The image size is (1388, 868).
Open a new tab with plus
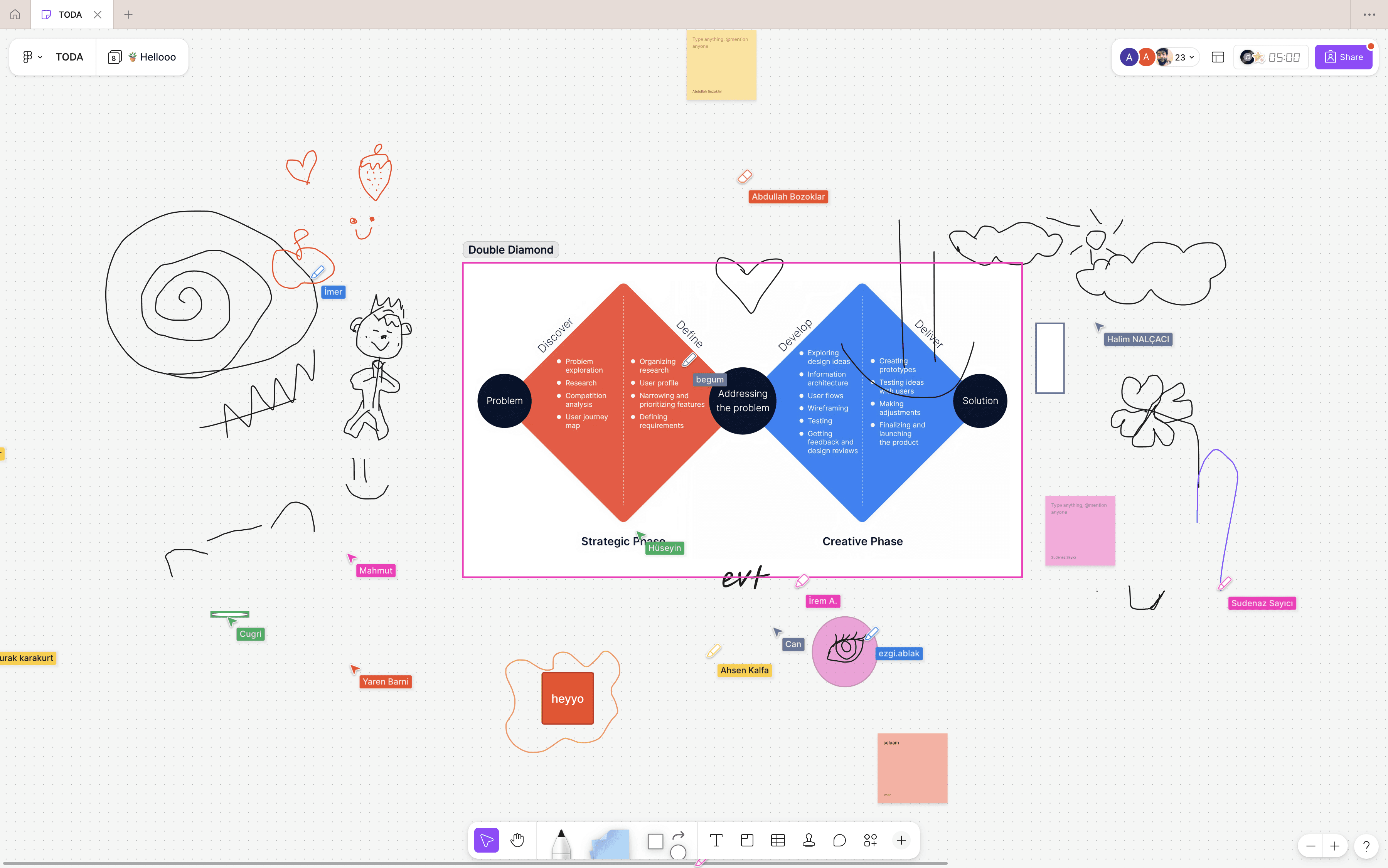[x=128, y=14]
